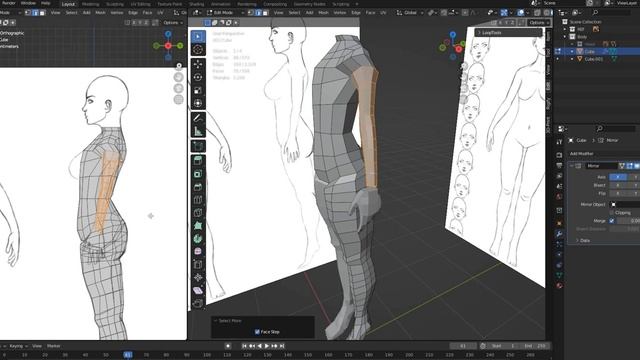Select the Scale tool
This screenshot has width=640, height=360.
coord(198,90)
